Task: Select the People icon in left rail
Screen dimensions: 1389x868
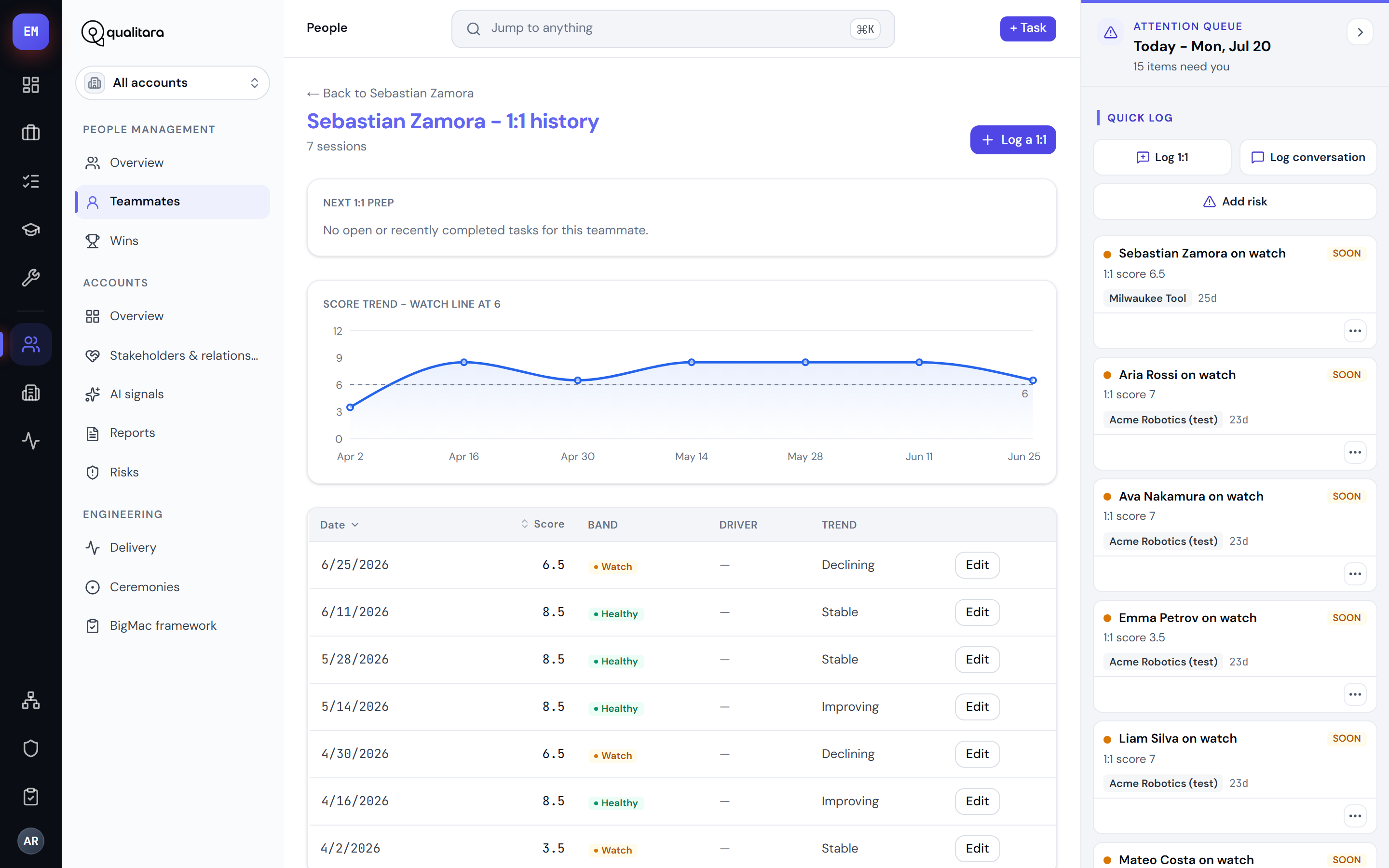Action: coord(30,344)
